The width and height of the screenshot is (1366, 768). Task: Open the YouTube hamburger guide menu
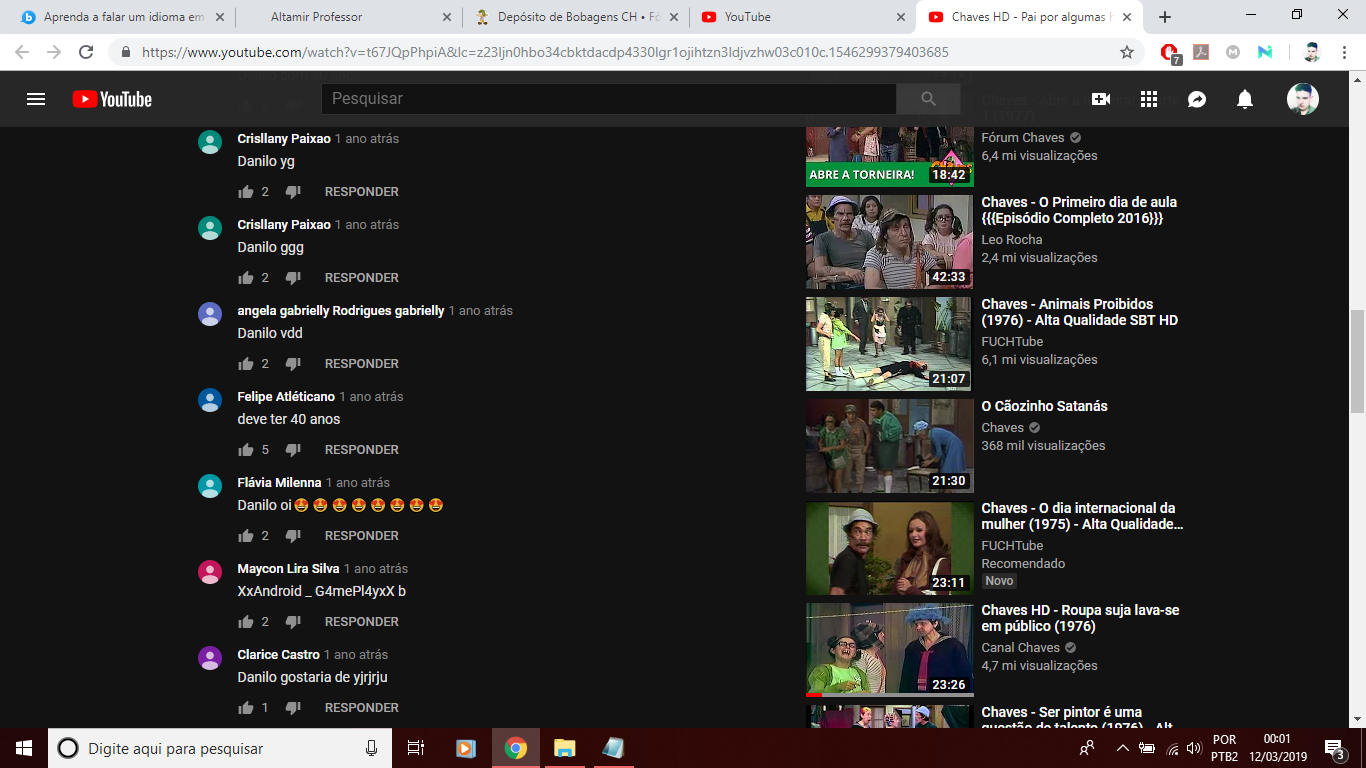point(36,99)
